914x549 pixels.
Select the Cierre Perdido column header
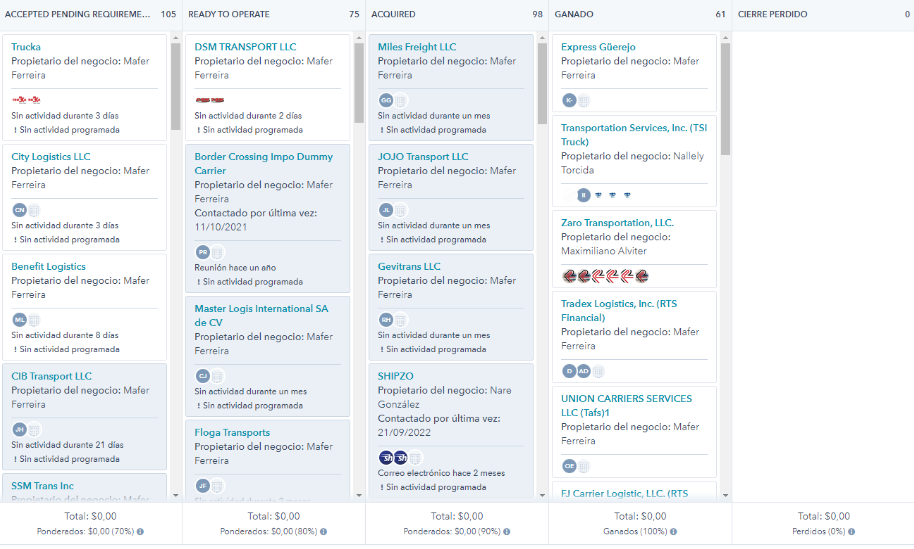[772, 14]
